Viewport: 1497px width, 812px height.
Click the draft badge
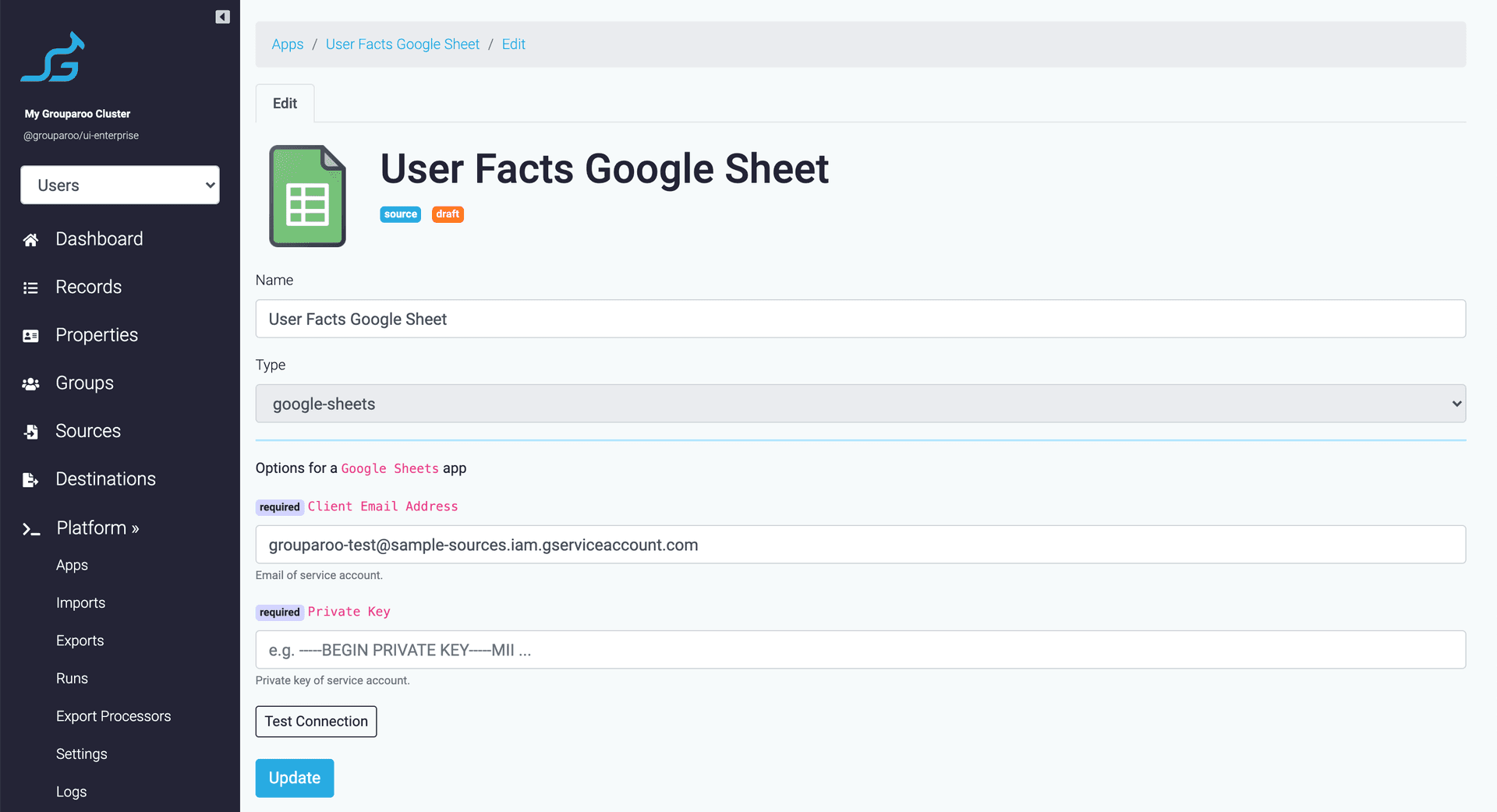click(448, 214)
